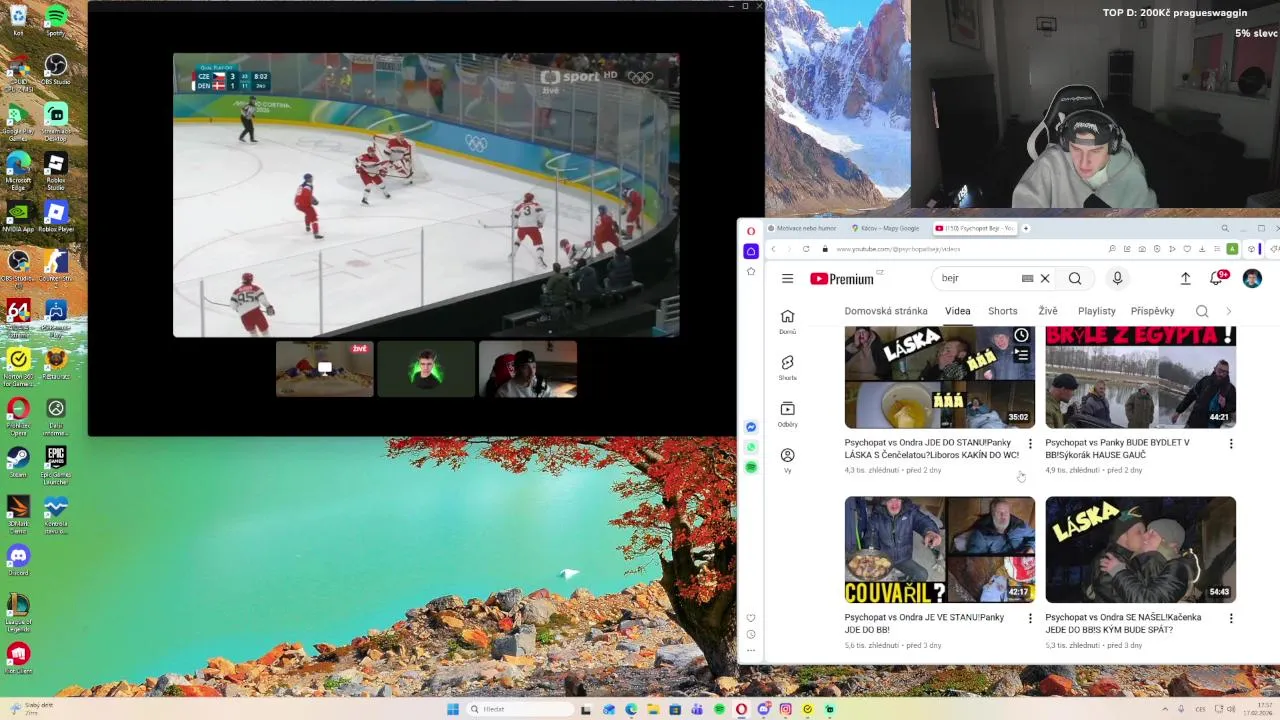Viewport: 1280px width, 720px height.
Task: Open video titled 'Psychopat vs Panky BUDE BYDLET'
Action: point(1117,449)
